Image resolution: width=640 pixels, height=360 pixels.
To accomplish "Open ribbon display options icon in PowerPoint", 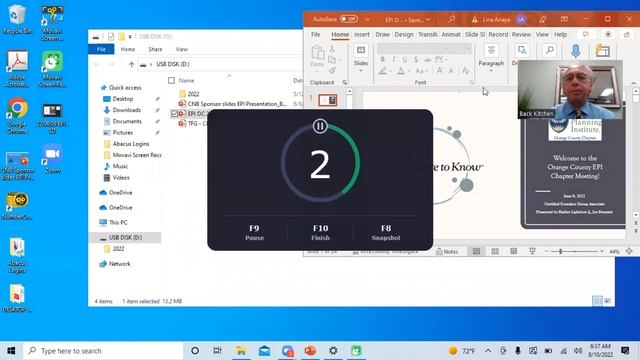I will [564, 19].
